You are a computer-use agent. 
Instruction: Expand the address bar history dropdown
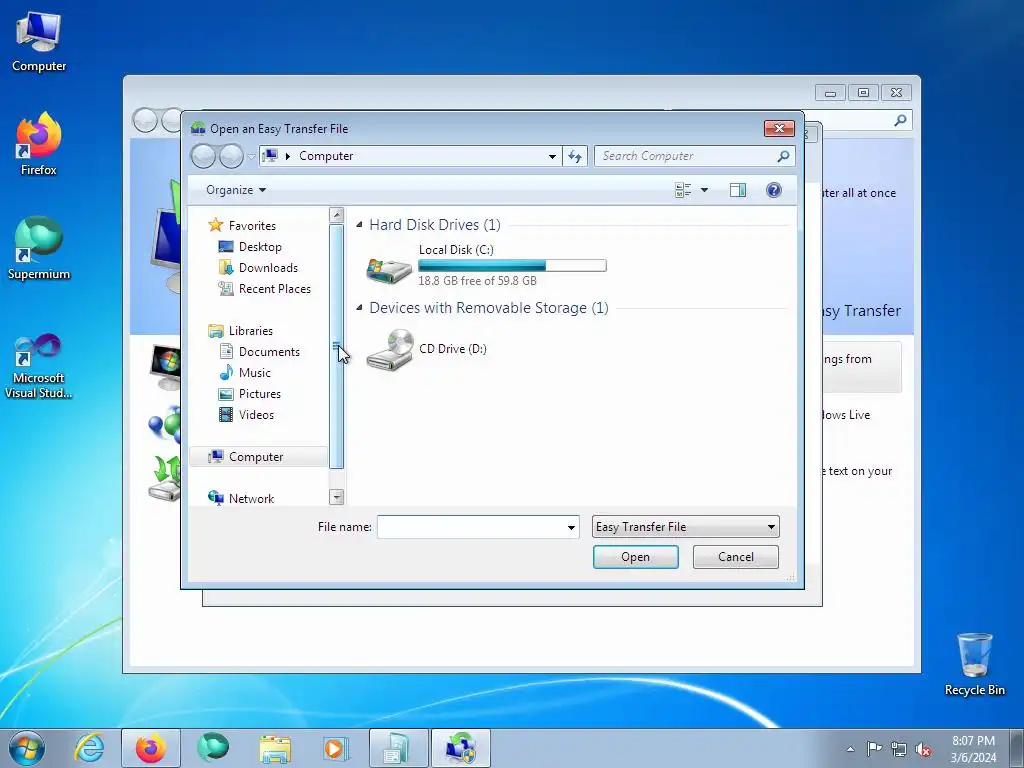tap(552, 156)
